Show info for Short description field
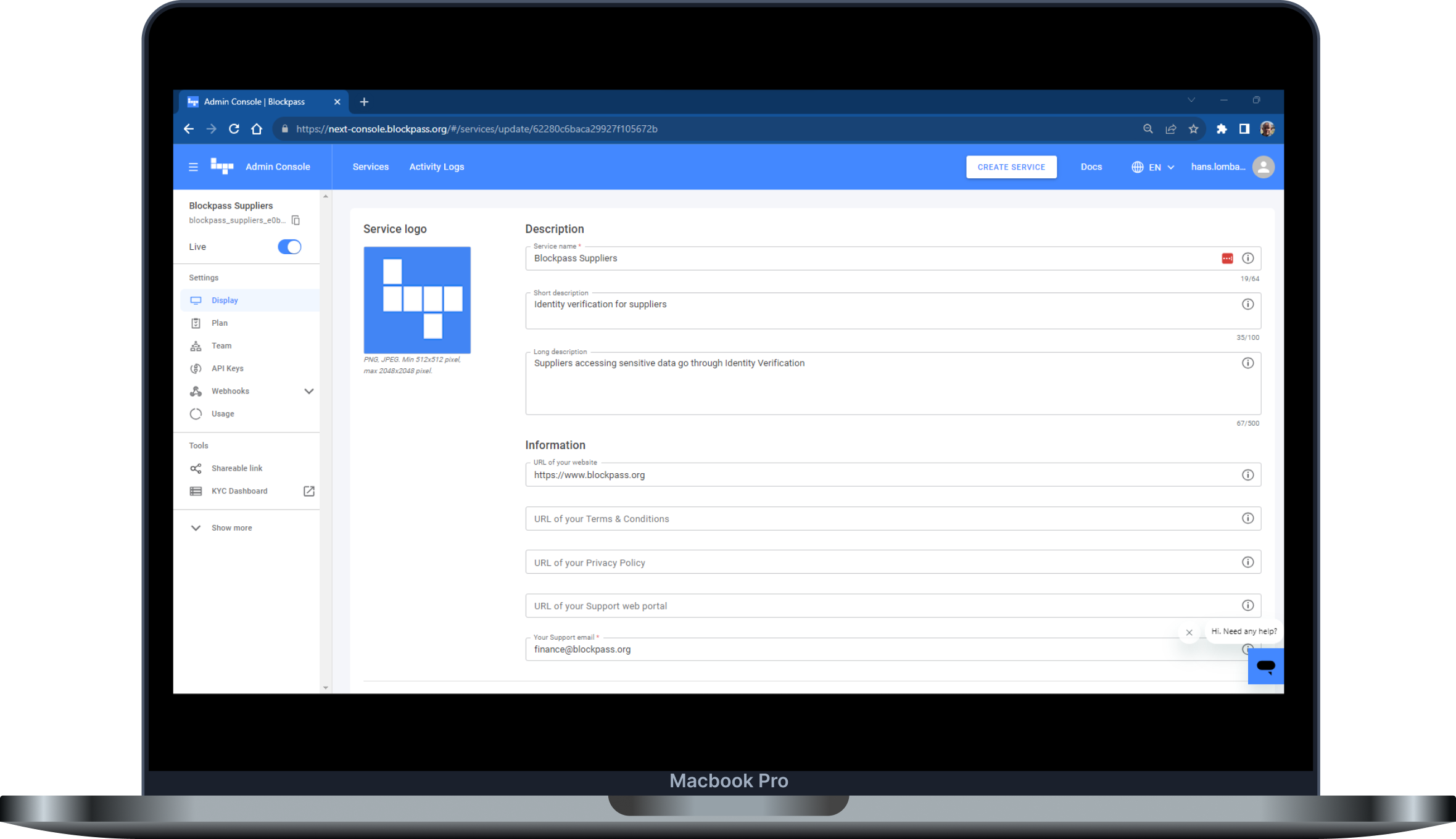1456x839 pixels. click(1247, 304)
